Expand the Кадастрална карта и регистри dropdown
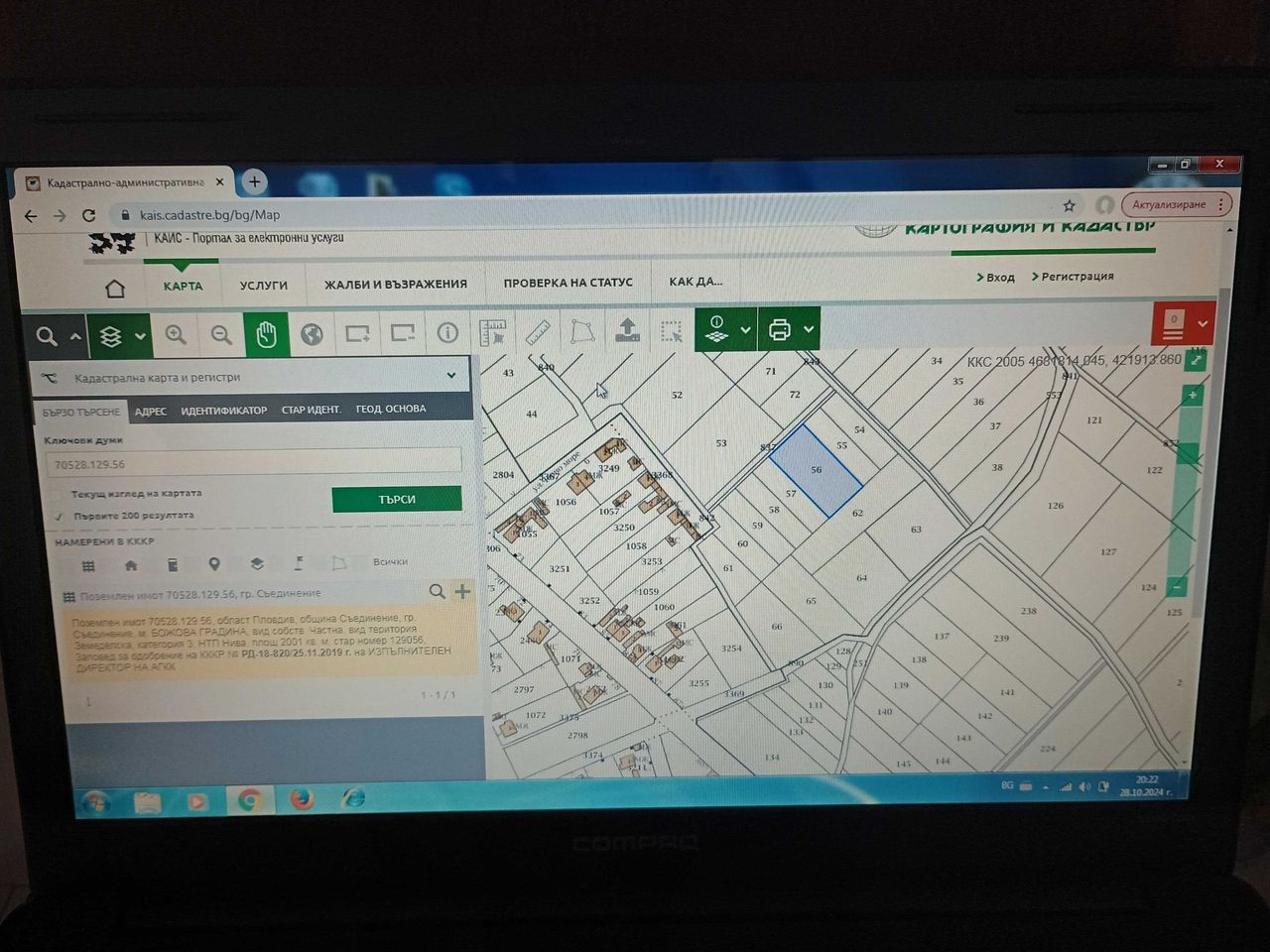 click(x=451, y=375)
